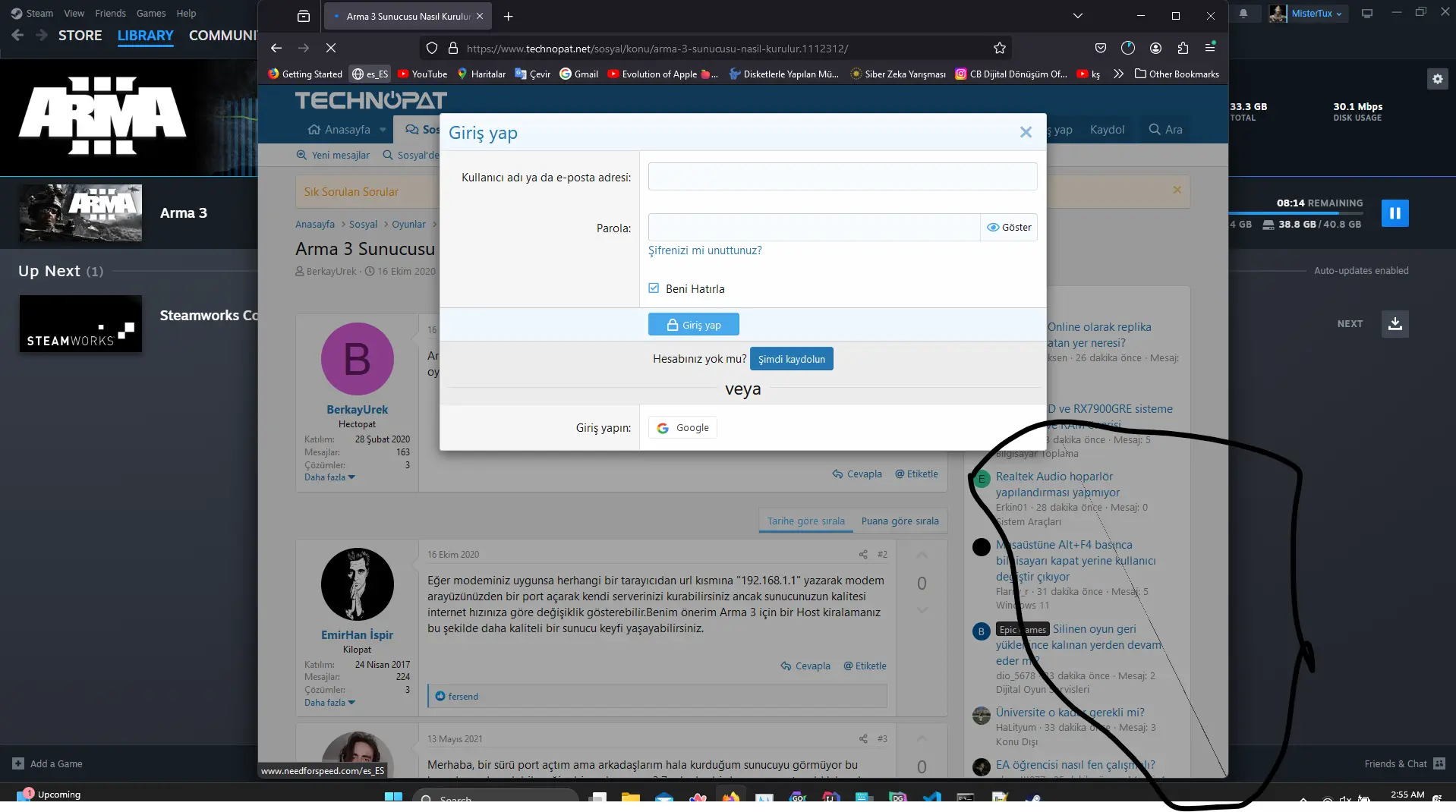Open Firefox View recent browsing icon
Viewport: 1456px width, 812px height.
[x=304, y=16]
